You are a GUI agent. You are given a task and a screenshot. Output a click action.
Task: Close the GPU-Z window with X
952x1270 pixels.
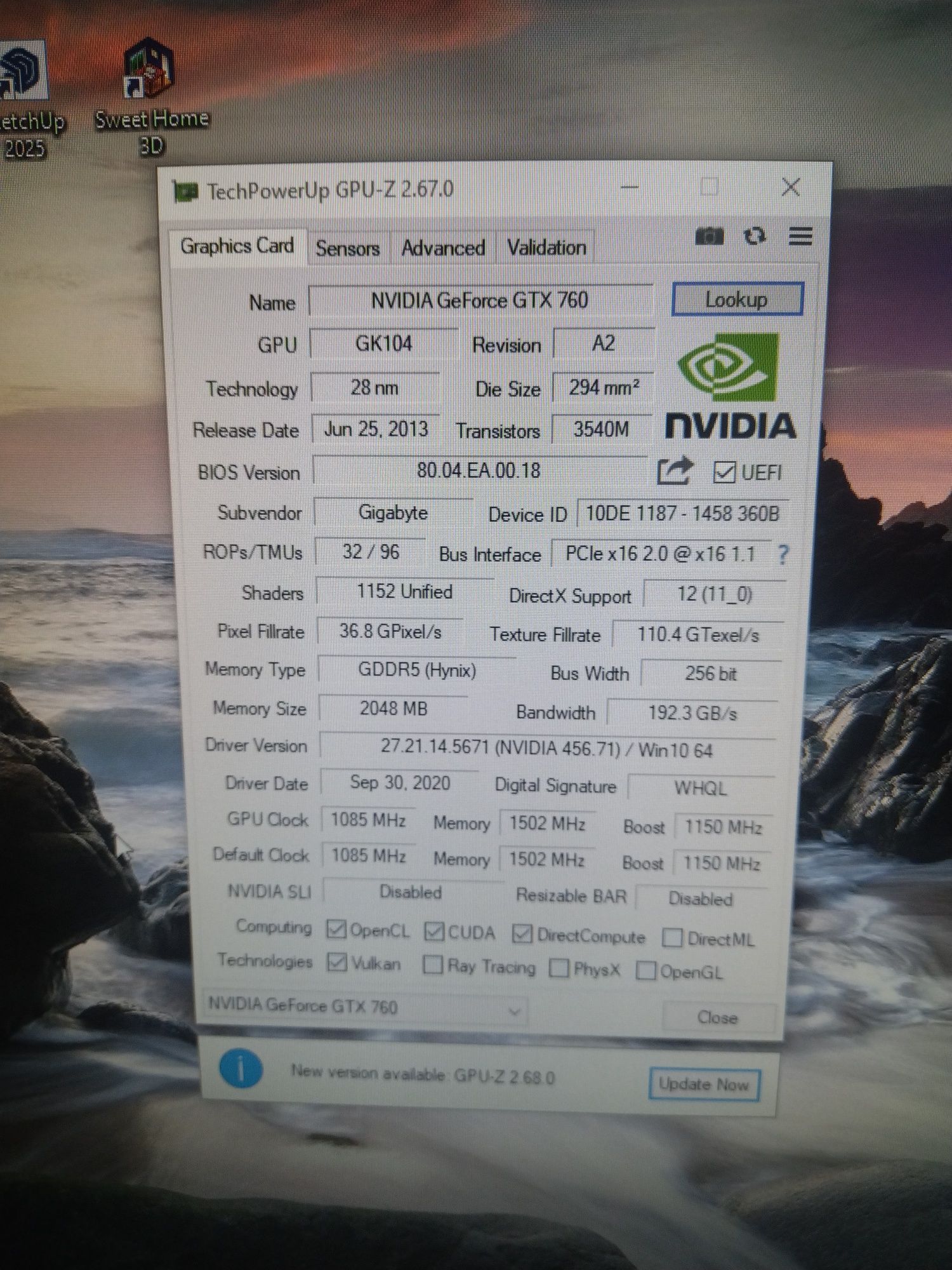click(791, 187)
